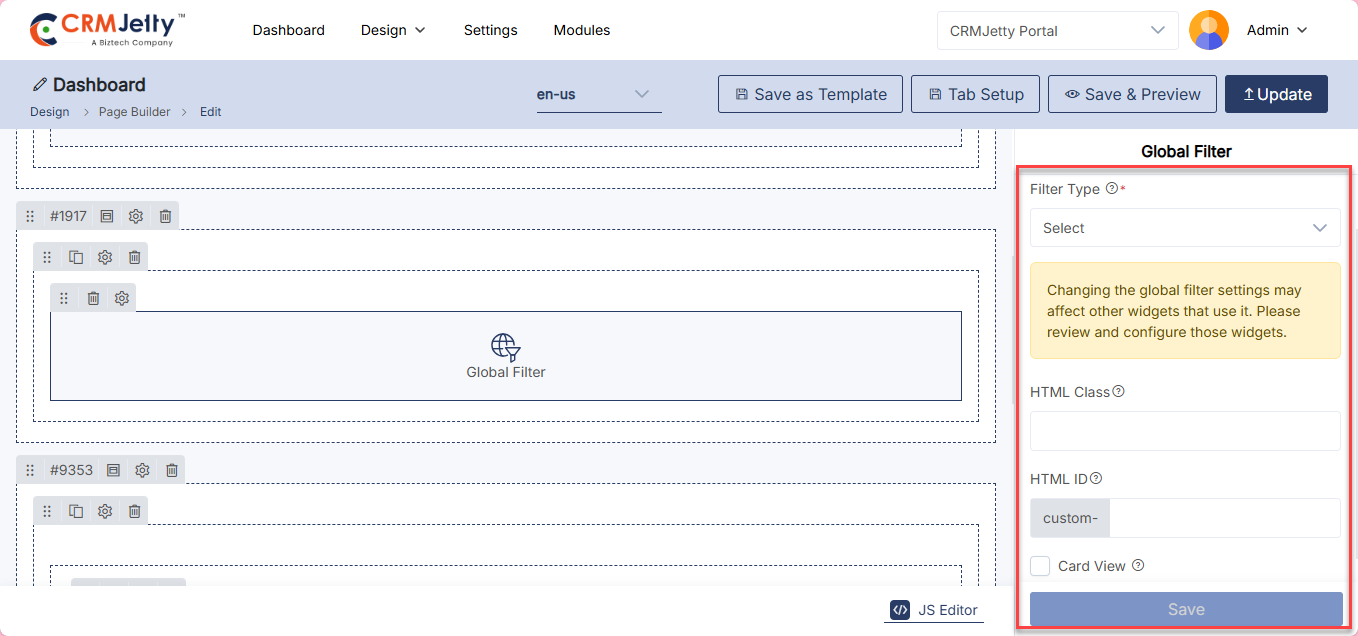Click the drag handle of section #9353
Viewport: 1358px width, 636px height.
[x=30, y=470]
